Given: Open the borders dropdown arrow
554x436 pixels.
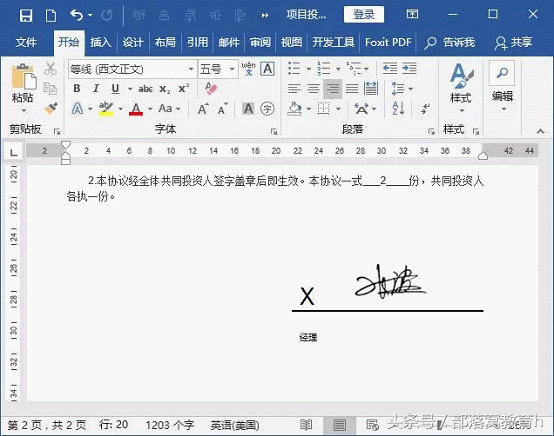Looking at the screenshot, I should point(338,109).
